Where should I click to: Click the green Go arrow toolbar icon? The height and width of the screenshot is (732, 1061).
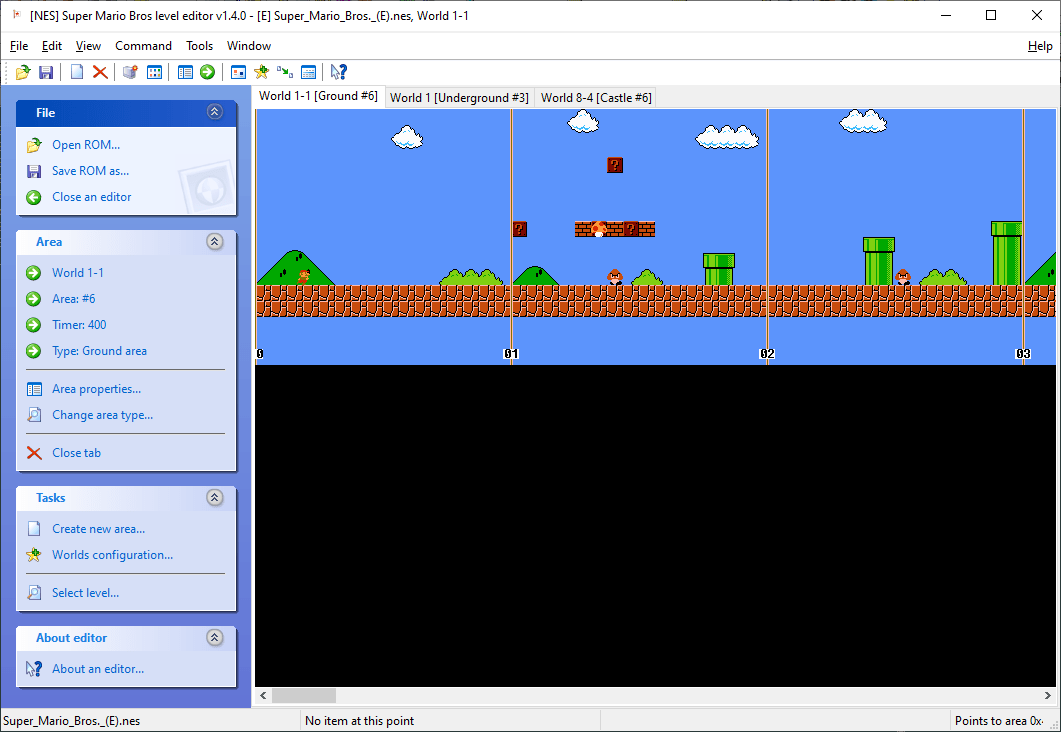[207, 72]
